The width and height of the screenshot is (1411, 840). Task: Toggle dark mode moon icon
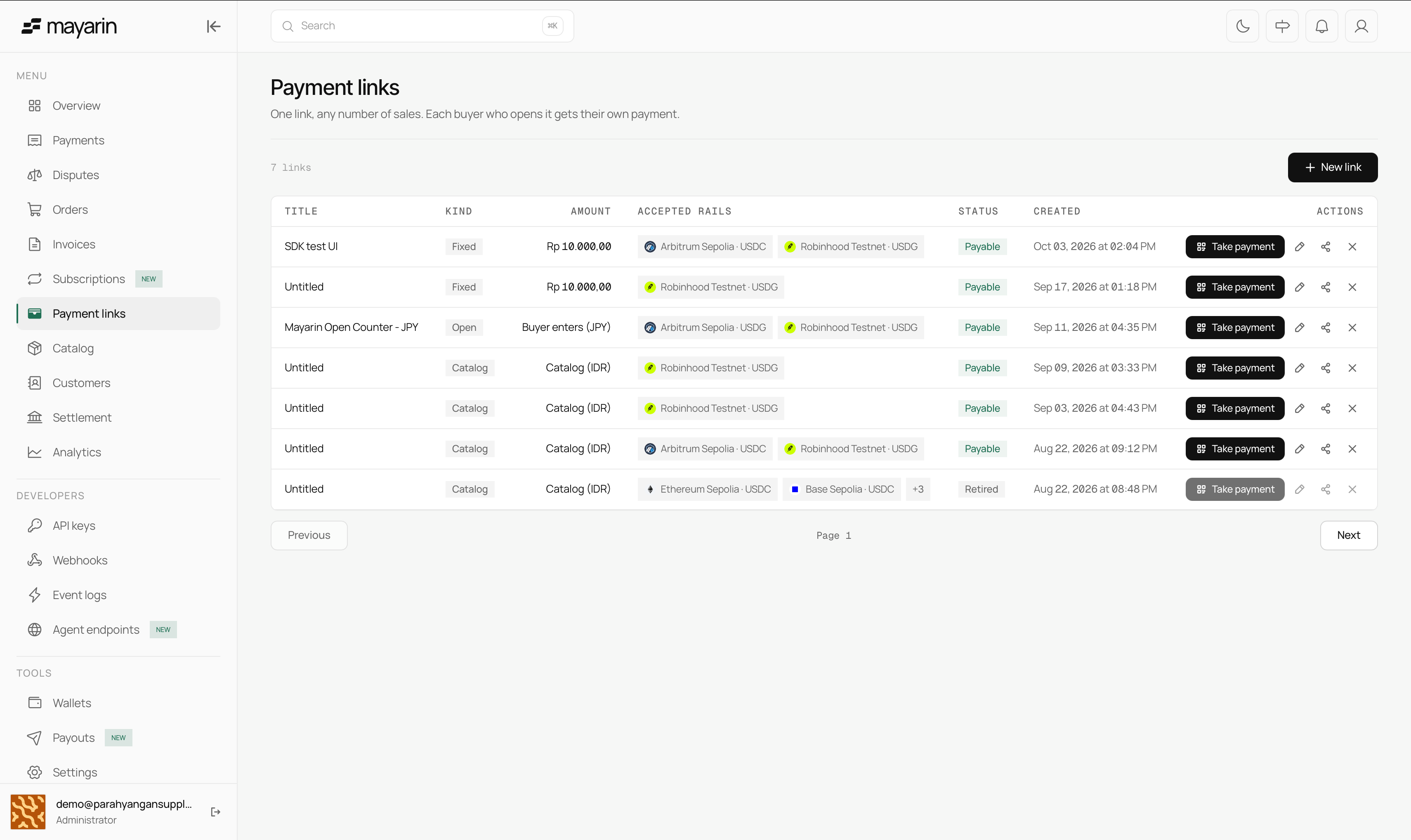pyautogui.click(x=1242, y=26)
